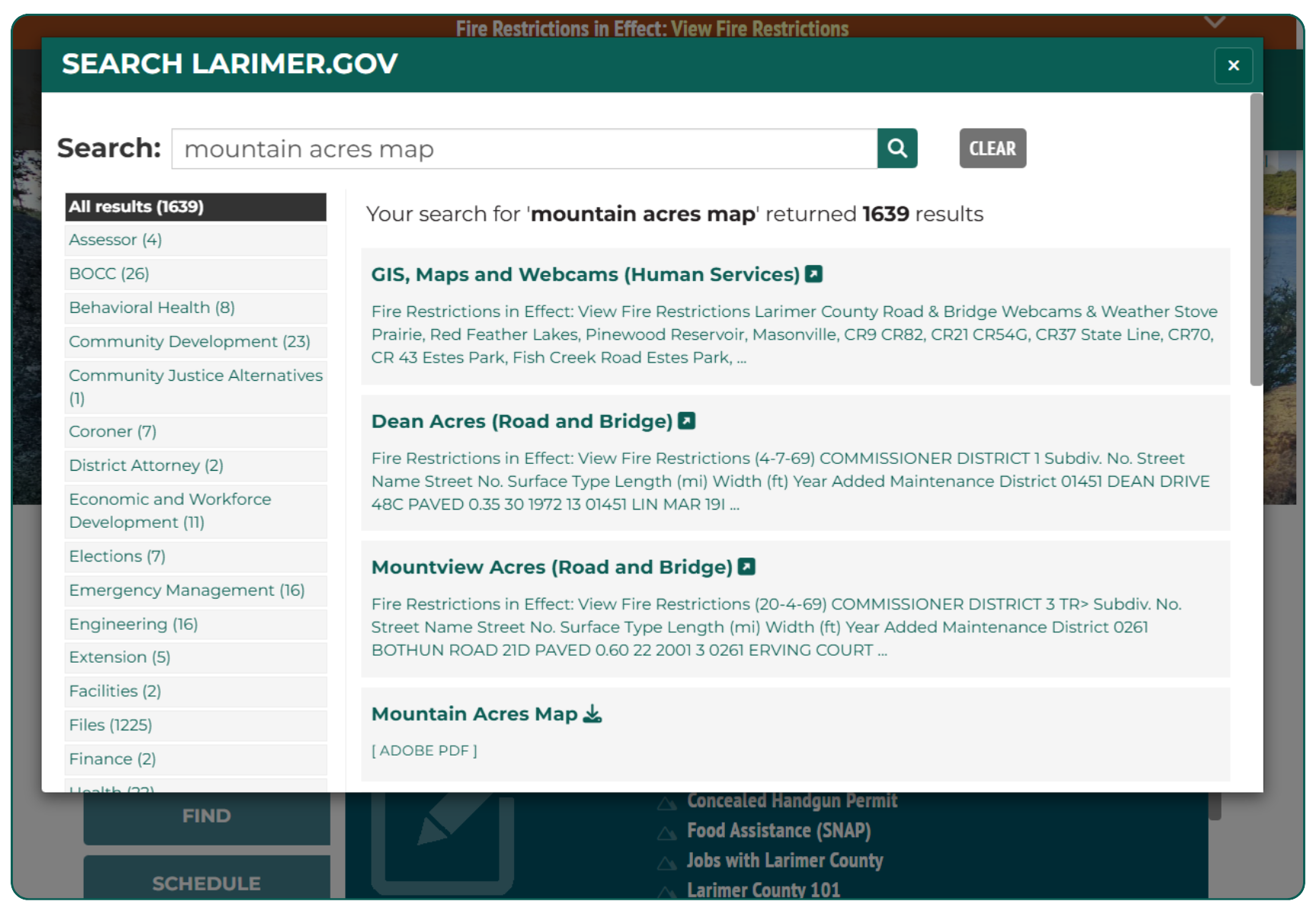Screen dimensions: 1316x914
Task: Click the download icon beside Mountain Acres Map
Action: tap(593, 714)
